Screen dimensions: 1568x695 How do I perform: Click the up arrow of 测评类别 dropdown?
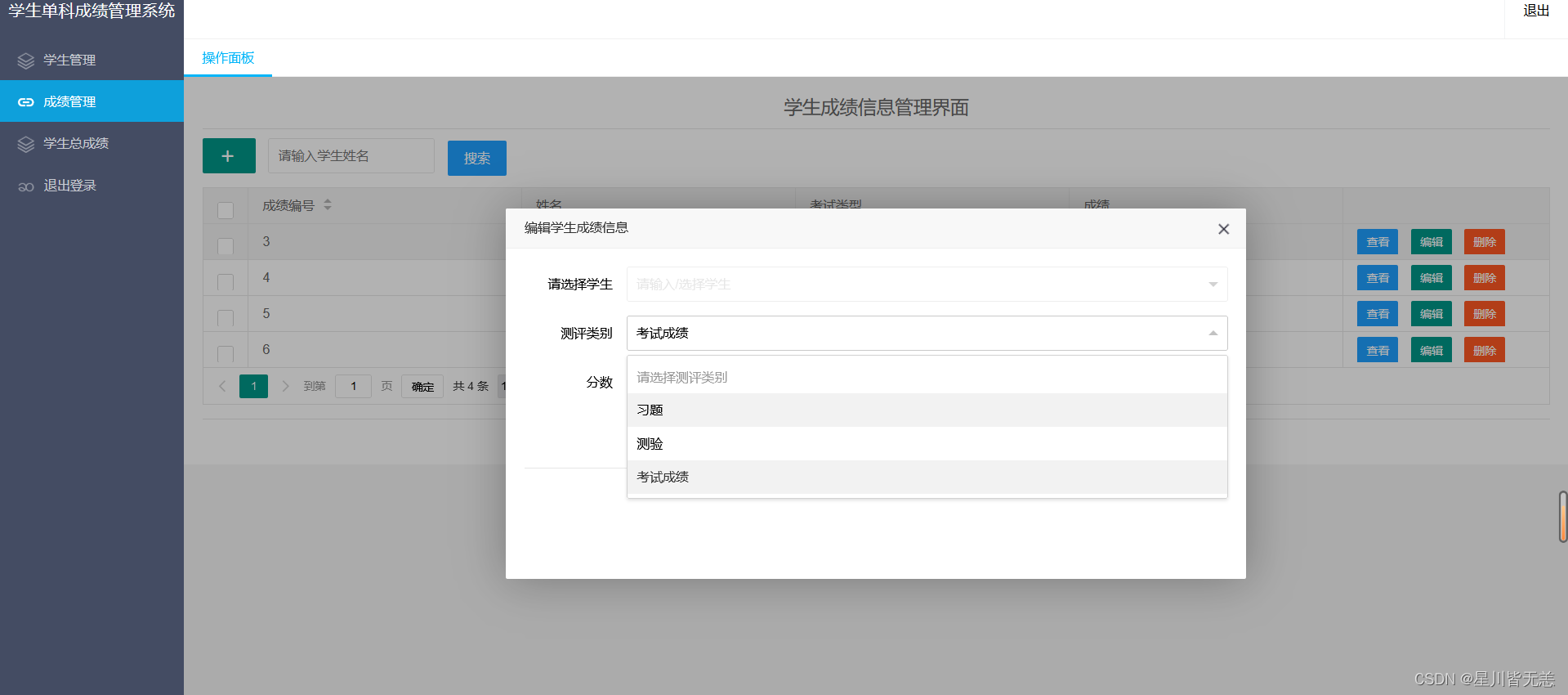point(1213,333)
